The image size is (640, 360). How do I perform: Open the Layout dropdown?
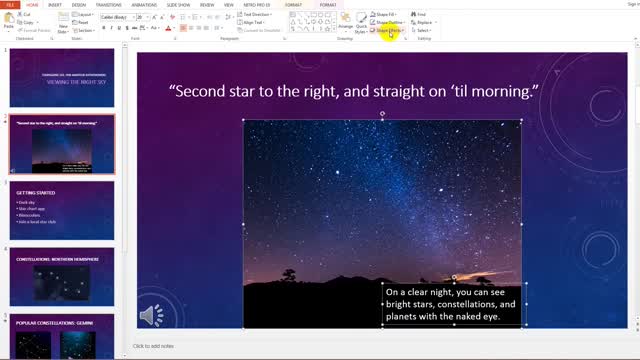pyautogui.click(x=83, y=14)
